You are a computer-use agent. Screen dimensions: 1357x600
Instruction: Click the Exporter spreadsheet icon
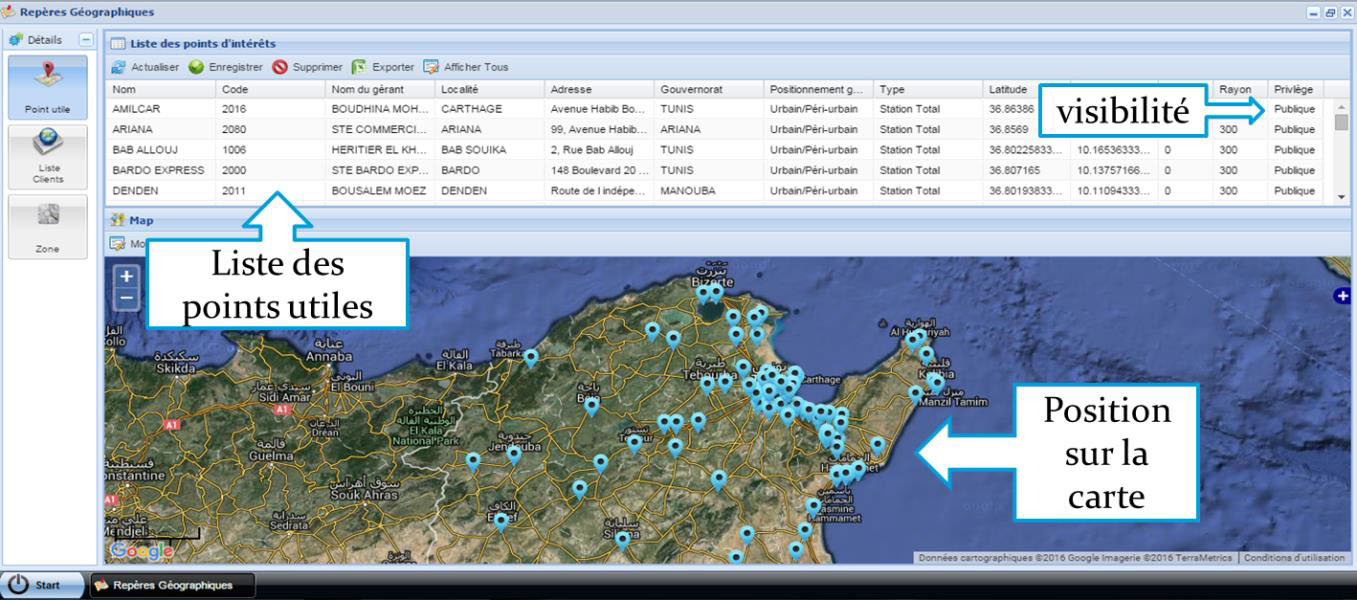[359, 67]
